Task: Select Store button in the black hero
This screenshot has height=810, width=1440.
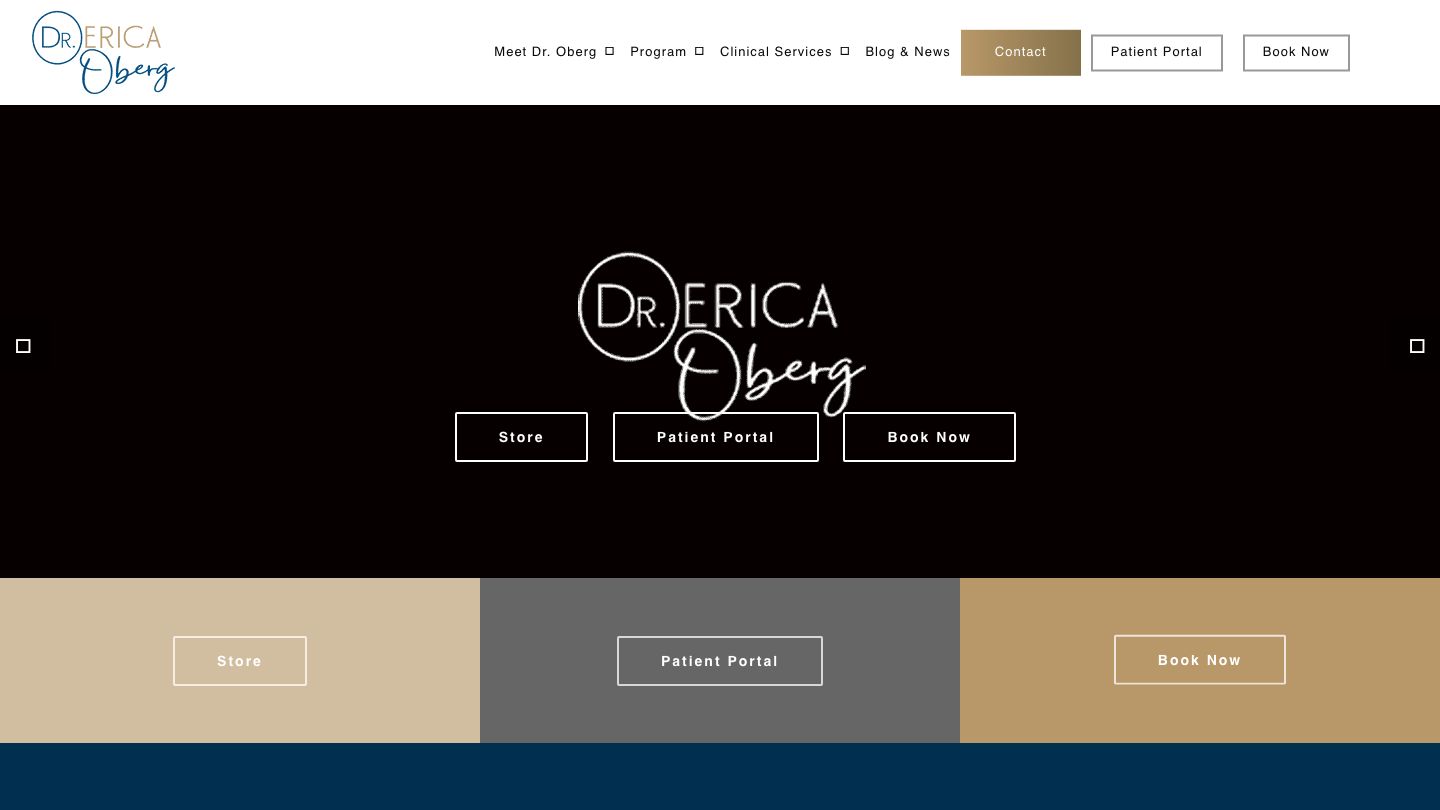Action: click(x=521, y=437)
